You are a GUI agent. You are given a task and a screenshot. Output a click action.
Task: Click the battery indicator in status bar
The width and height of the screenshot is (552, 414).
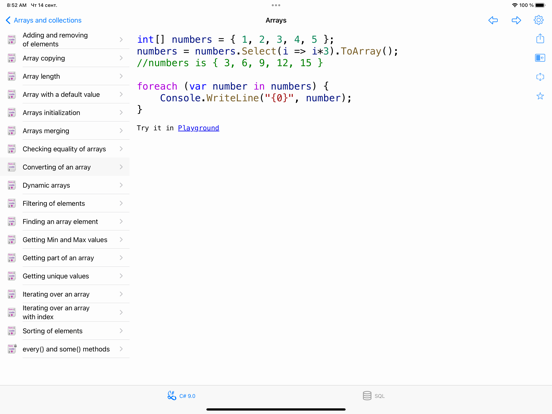click(540, 5)
